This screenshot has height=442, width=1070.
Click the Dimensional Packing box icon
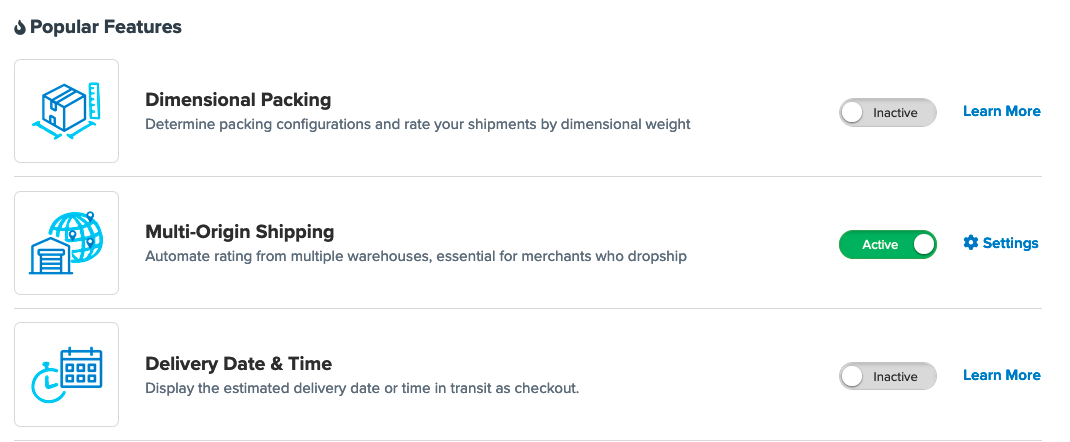coord(66,111)
